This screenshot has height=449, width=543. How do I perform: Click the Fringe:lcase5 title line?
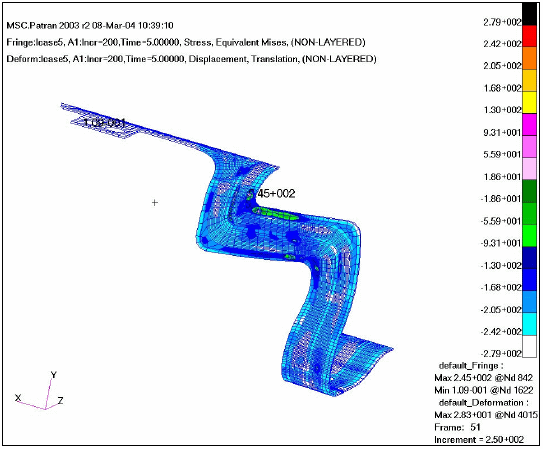click(x=186, y=42)
